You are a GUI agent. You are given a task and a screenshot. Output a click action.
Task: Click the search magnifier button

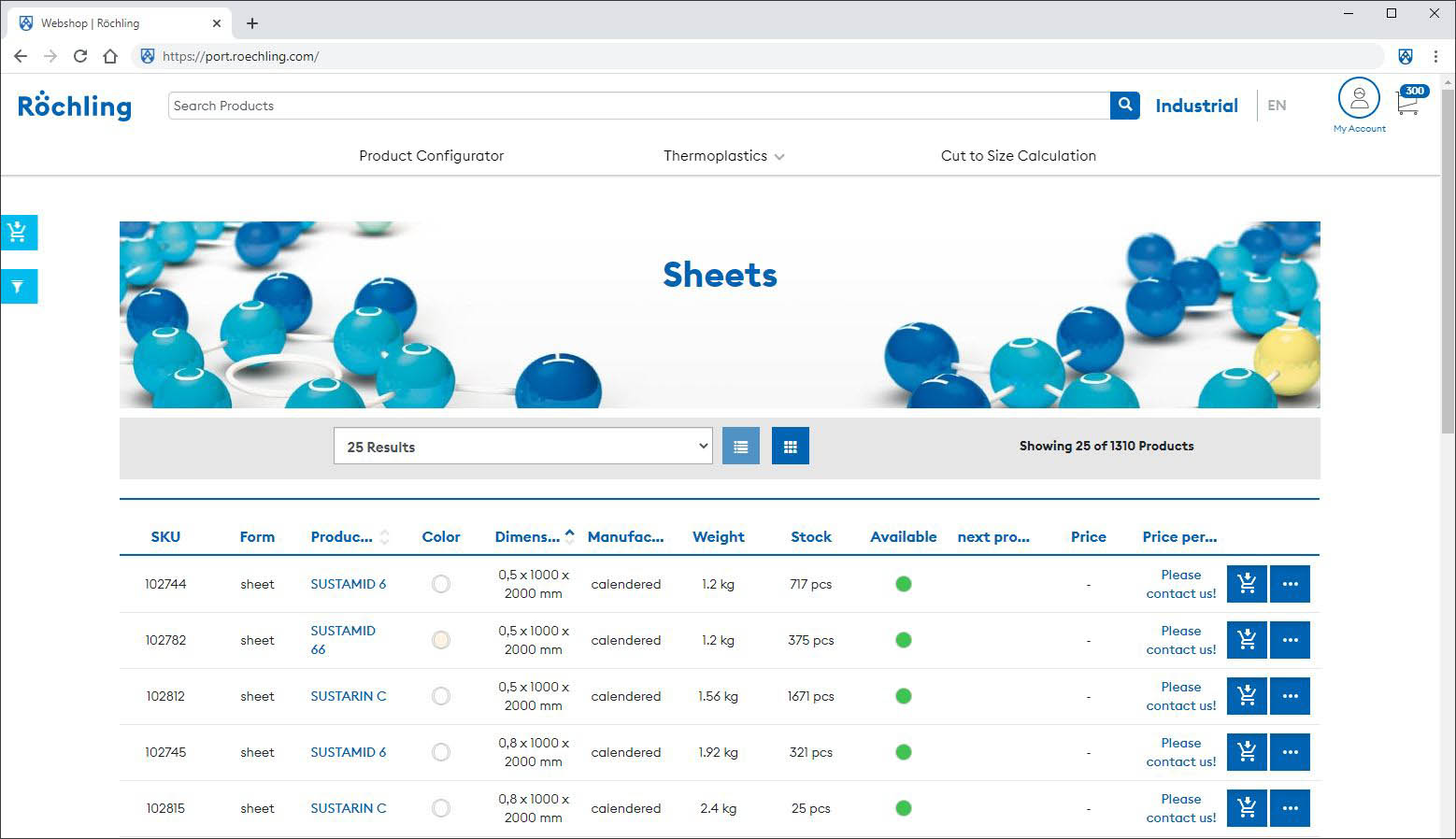1125,106
